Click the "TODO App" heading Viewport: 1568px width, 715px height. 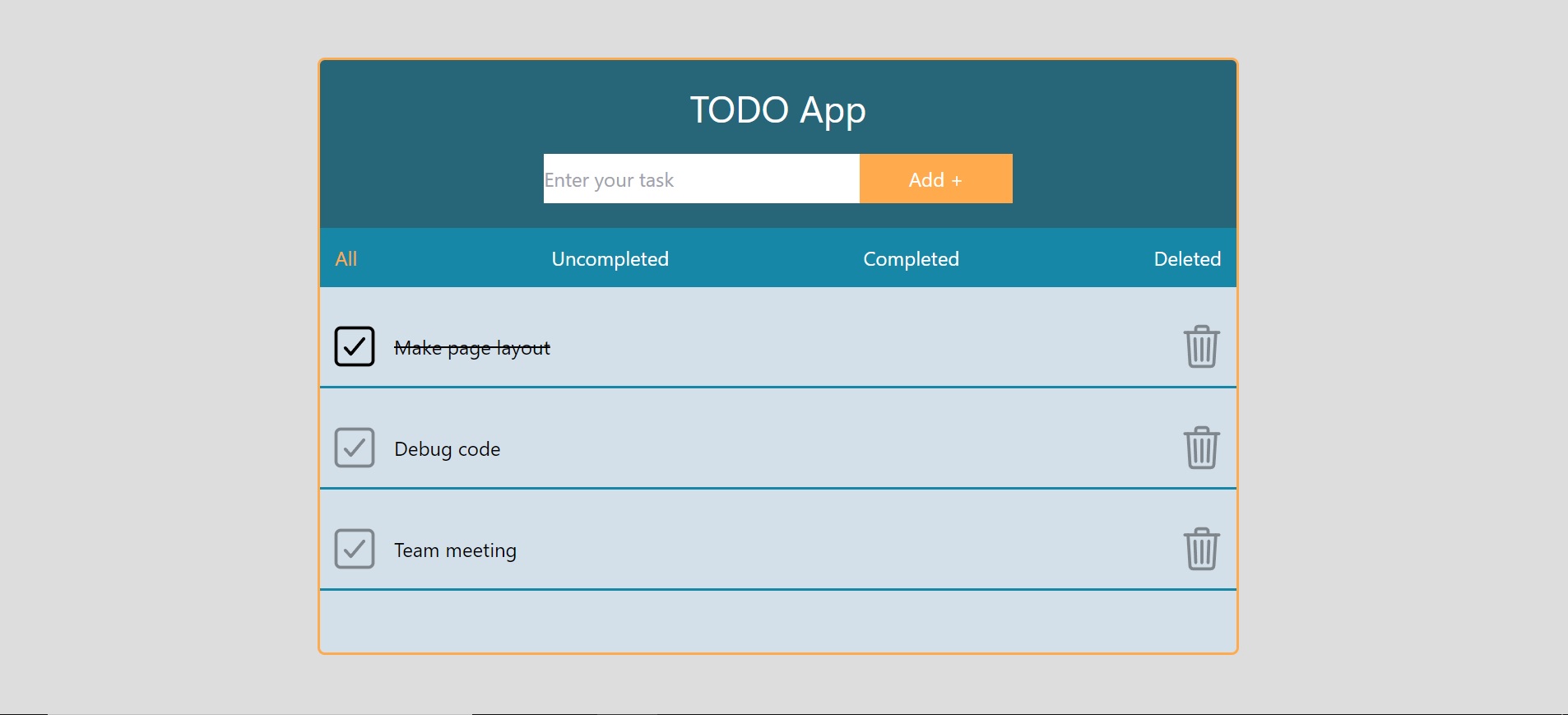(x=777, y=110)
